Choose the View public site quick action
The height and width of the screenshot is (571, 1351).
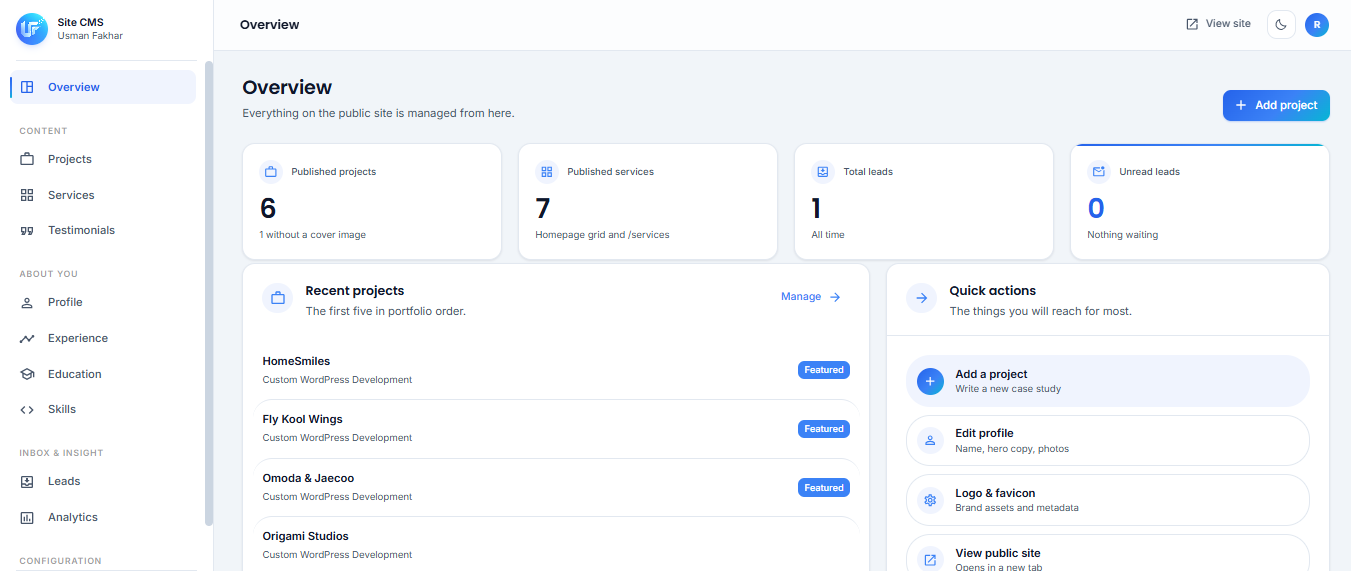click(x=1108, y=553)
